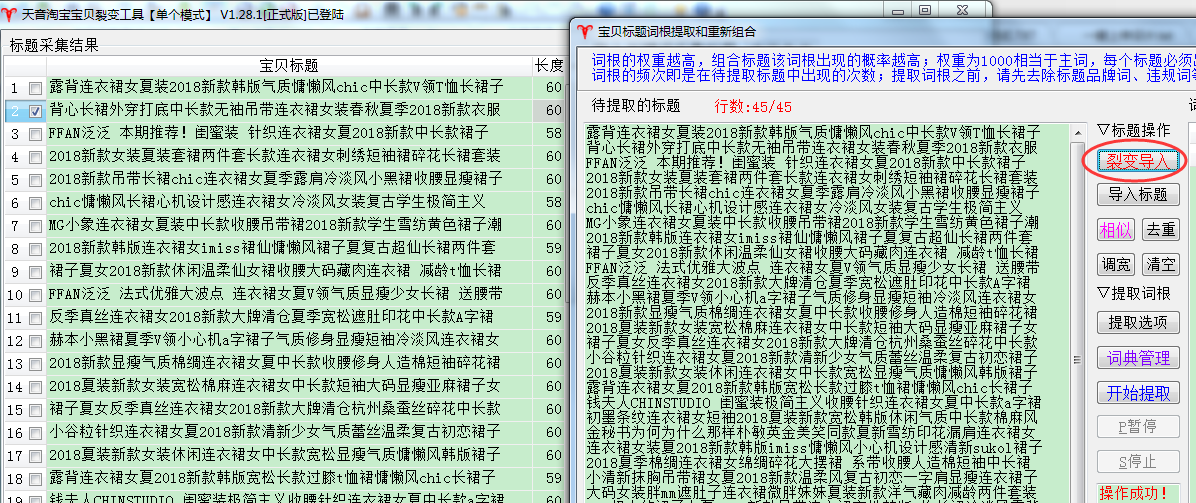
Task: Tick the checkbox for row 5
Action: click(36, 180)
